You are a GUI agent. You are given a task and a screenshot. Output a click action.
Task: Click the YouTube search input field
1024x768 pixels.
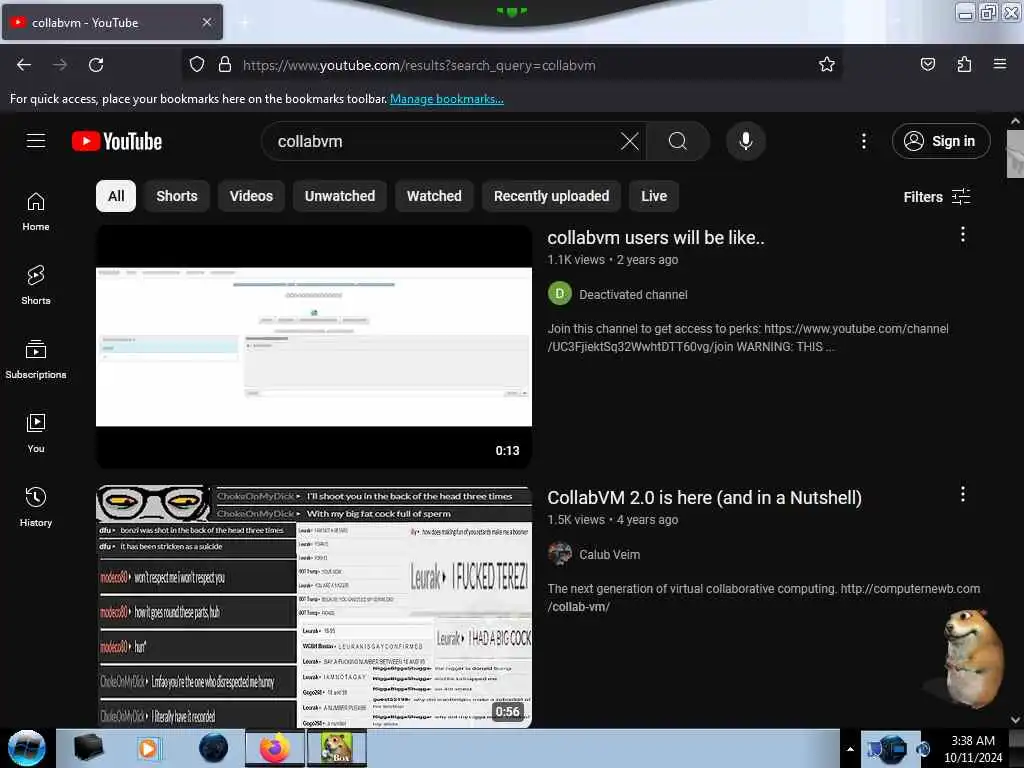[x=444, y=141]
